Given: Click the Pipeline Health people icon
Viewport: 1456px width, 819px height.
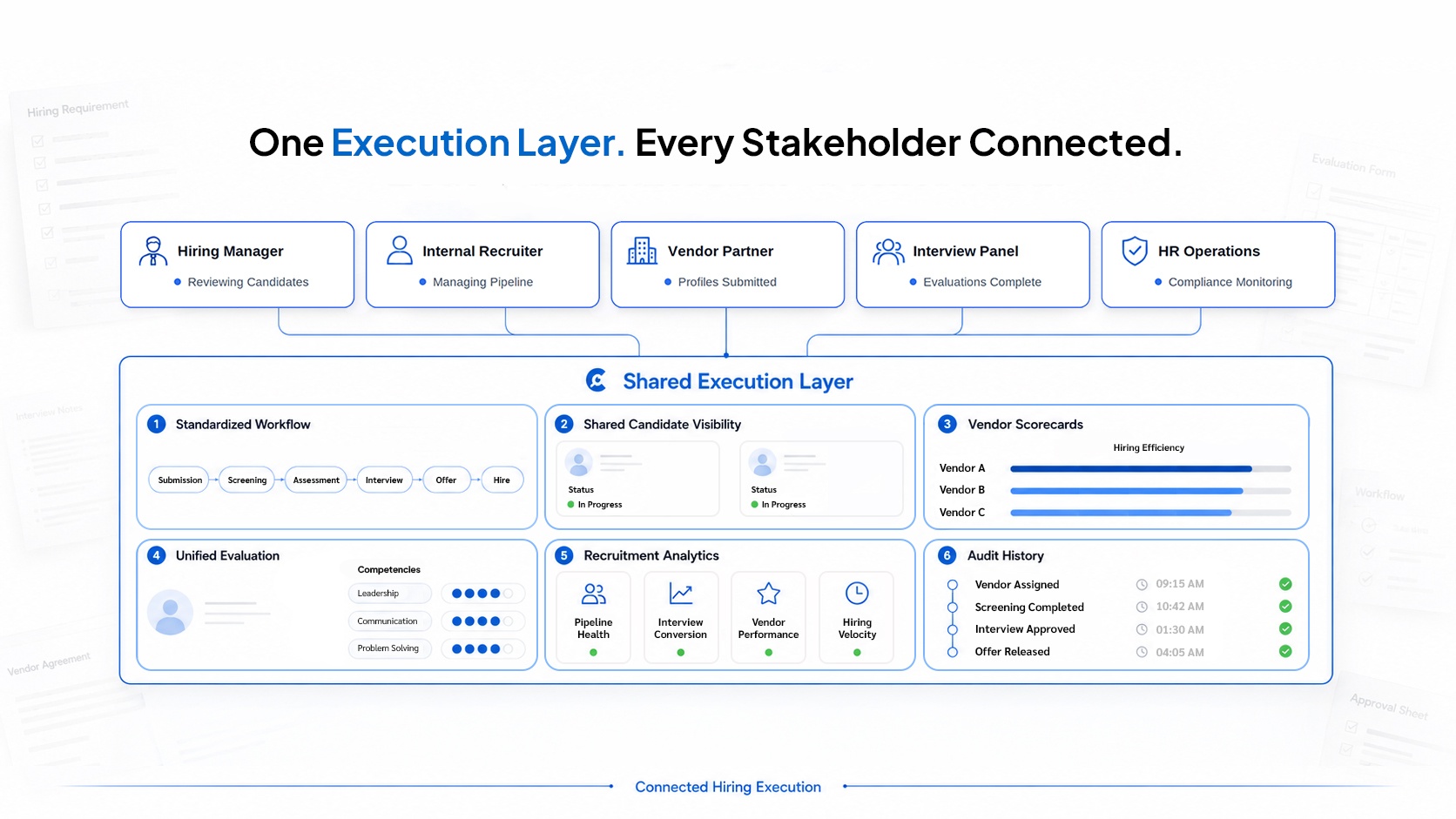Looking at the screenshot, I should point(594,594).
